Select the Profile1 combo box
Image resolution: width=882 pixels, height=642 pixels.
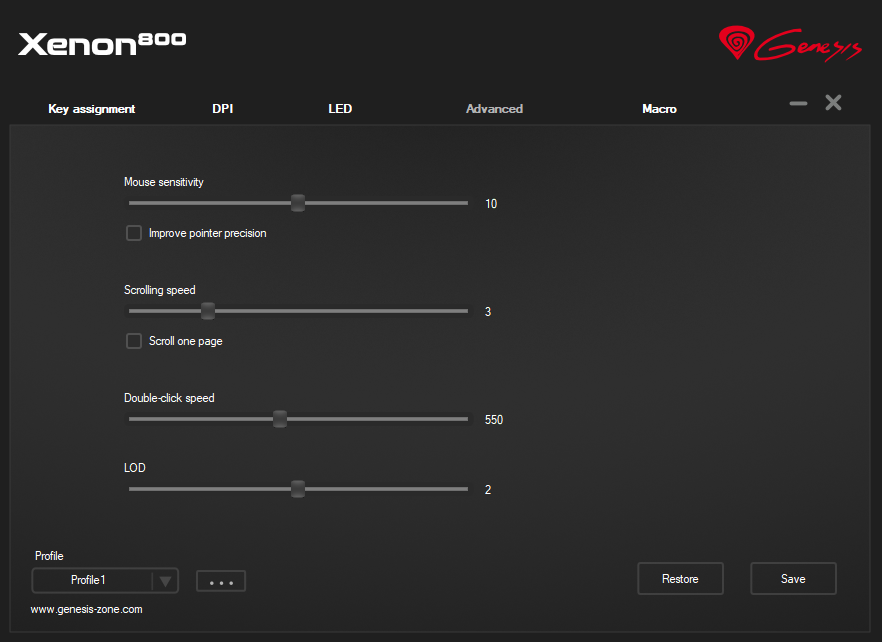(90, 580)
